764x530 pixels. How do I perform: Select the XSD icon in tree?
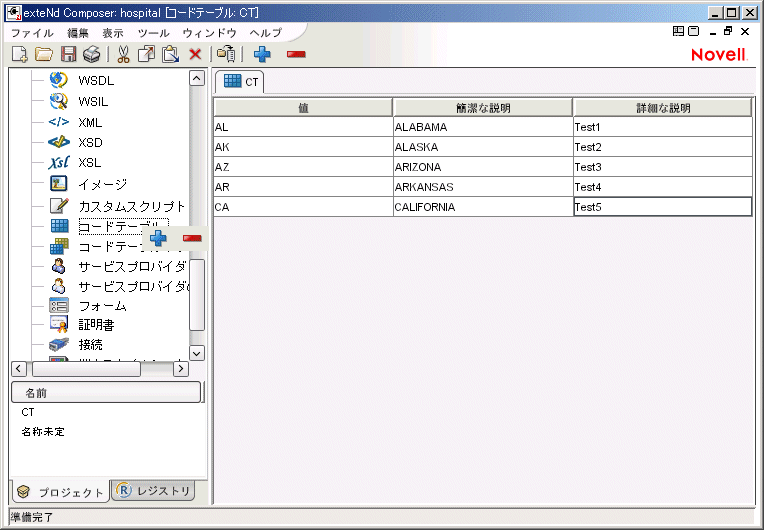pos(58,142)
